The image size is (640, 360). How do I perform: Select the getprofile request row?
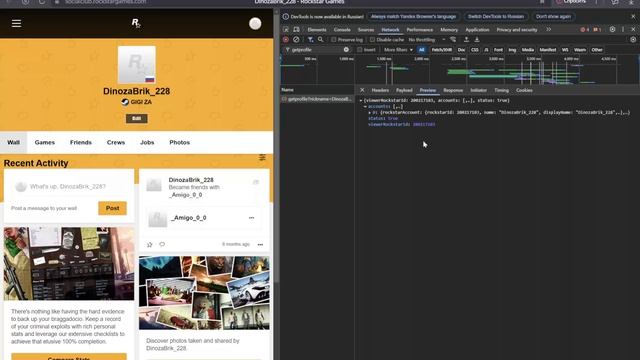(317, 99)
